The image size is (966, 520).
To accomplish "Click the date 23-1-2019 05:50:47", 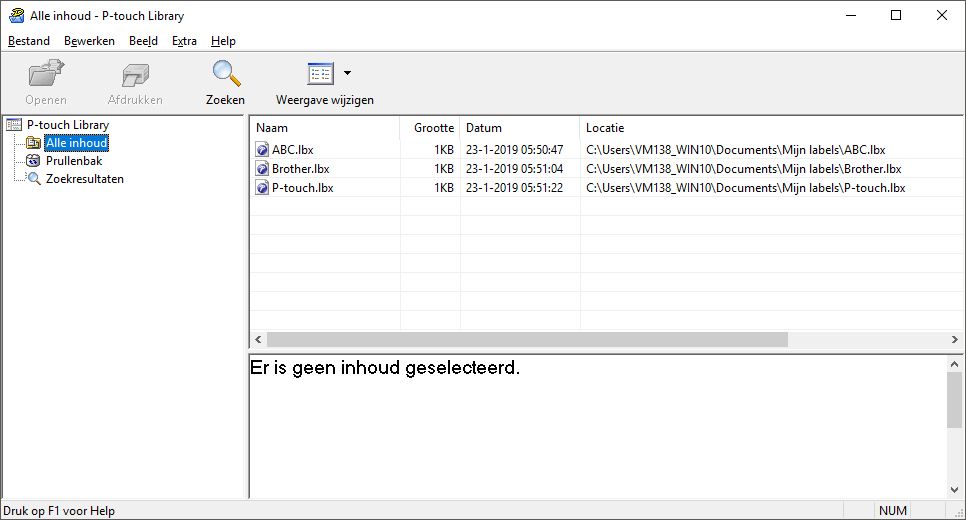I will [514, 150].
